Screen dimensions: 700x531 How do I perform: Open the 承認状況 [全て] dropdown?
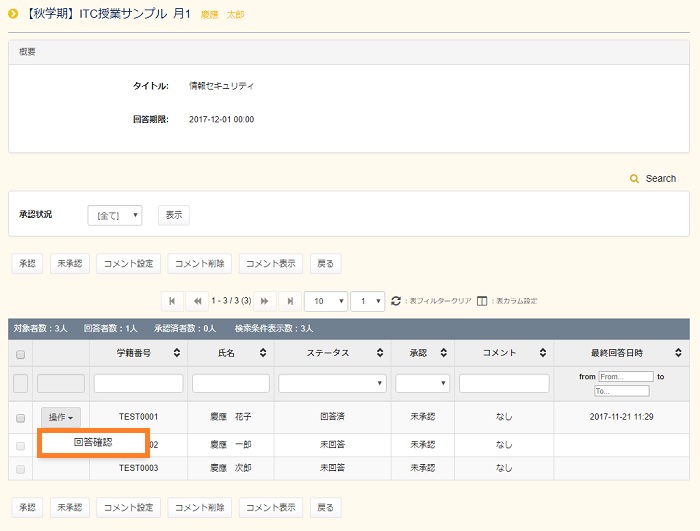point(114,215)
